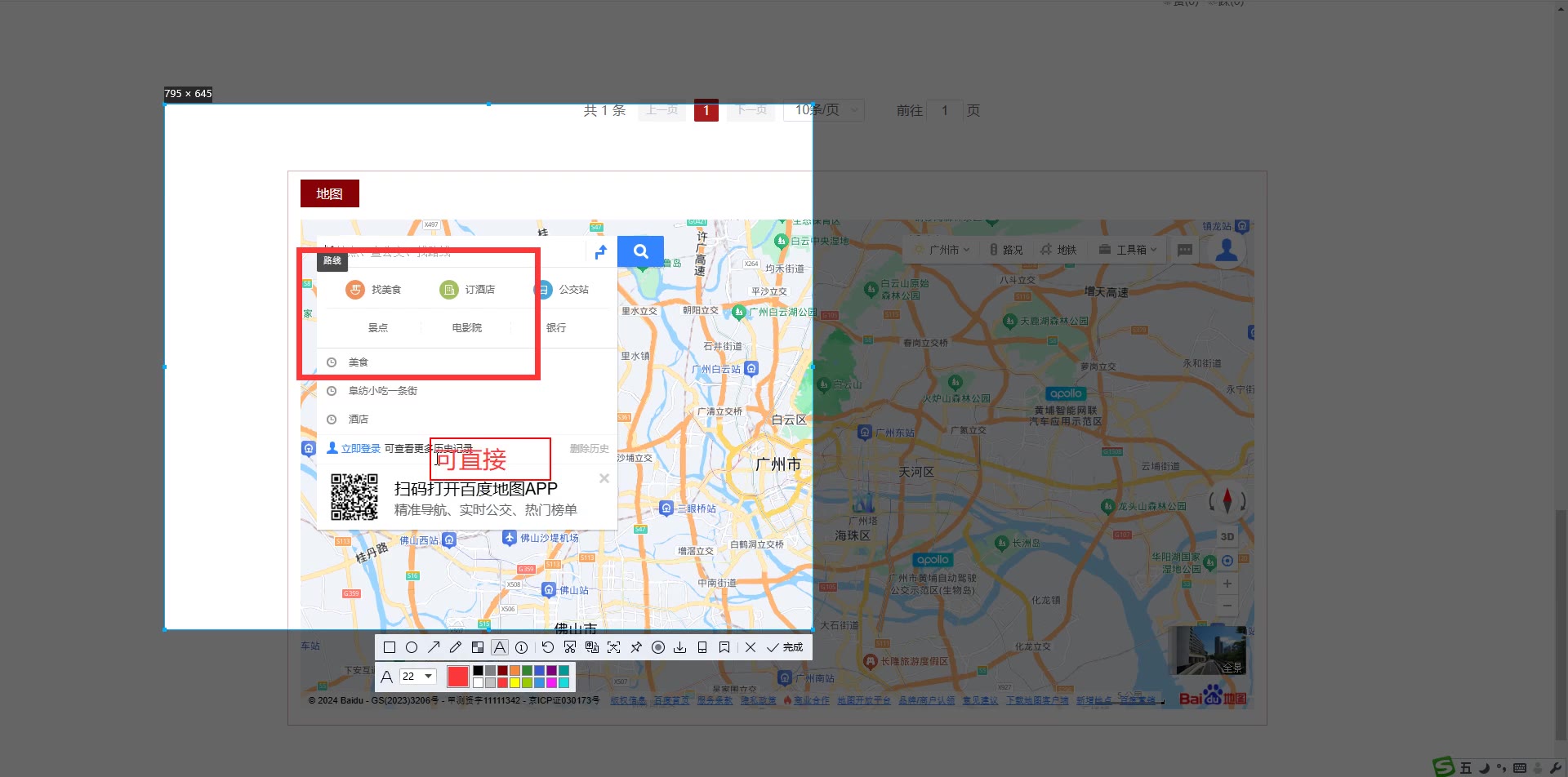Click the text recognition OCR icon
1568x777 pixels.
[614, 647]
